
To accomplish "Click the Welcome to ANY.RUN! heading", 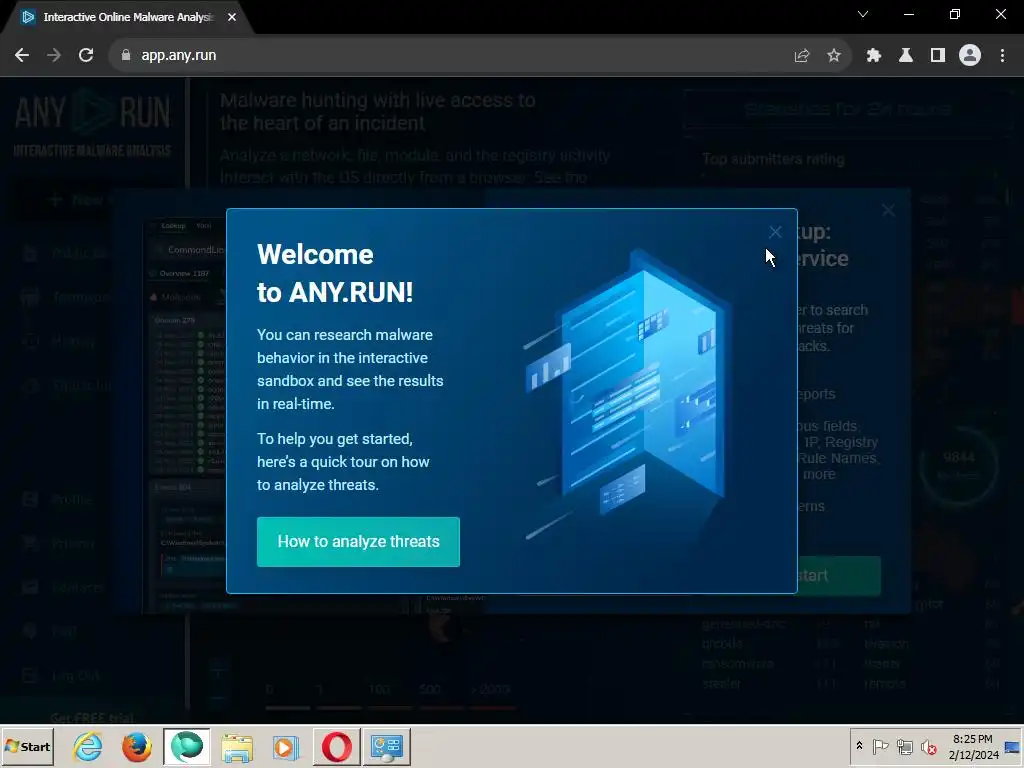I will (x=334, y=273).
